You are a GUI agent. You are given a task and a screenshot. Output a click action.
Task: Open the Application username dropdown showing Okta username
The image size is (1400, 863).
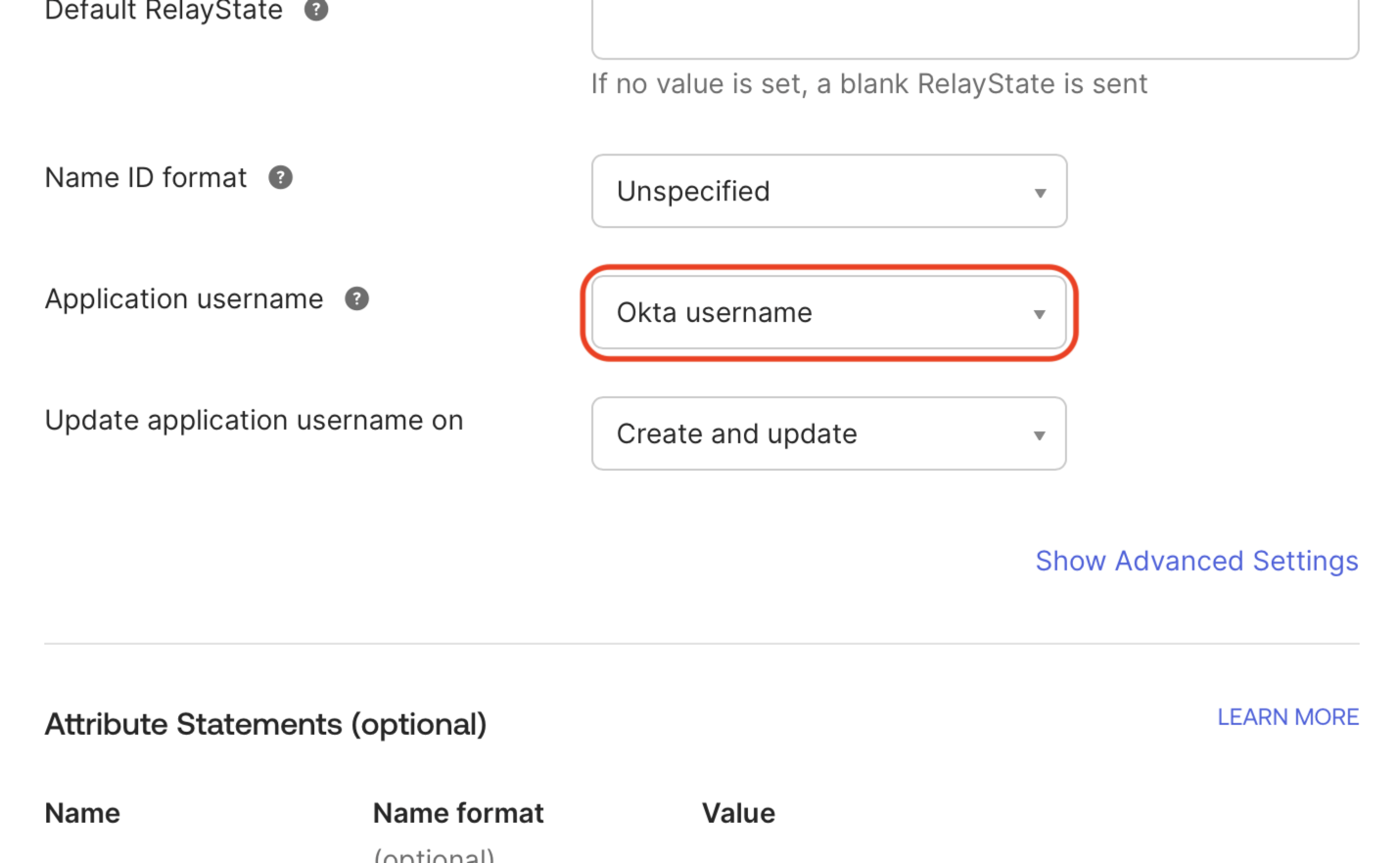click(x=828, y=313)
